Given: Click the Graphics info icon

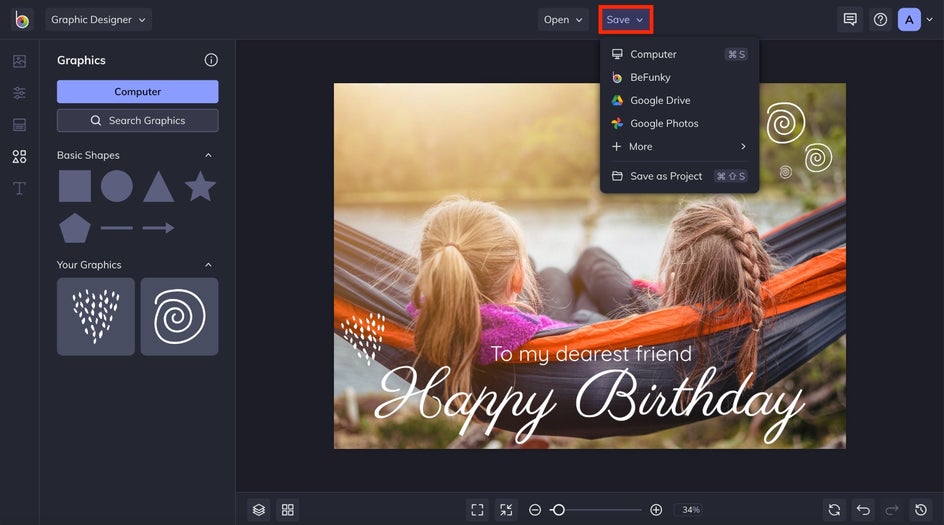Looking at the screenshot, I should 211,60.
